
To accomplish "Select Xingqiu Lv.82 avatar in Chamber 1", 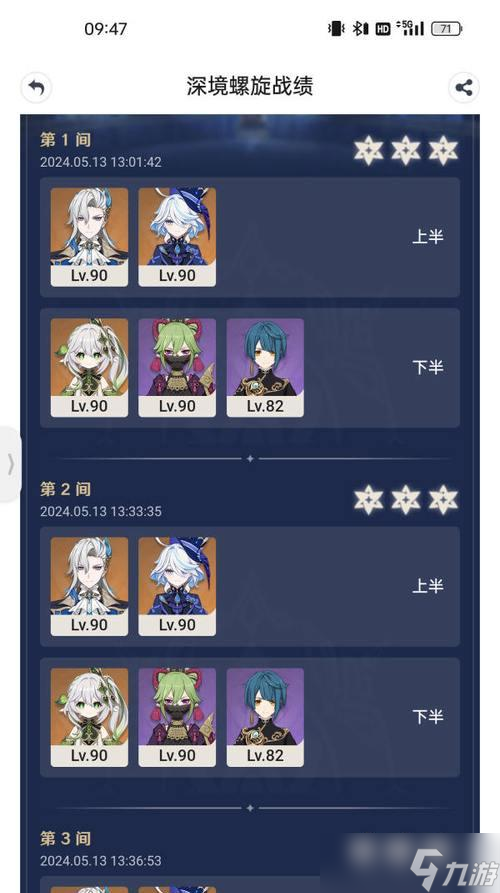I will click(265, 367).
